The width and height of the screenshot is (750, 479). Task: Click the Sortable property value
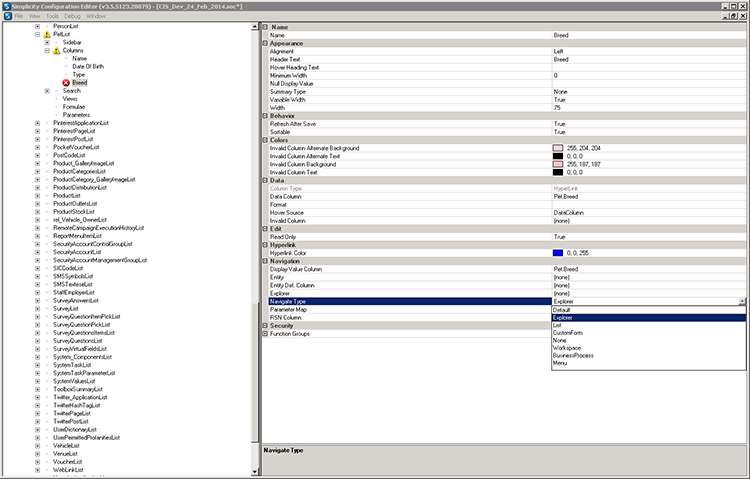tap(649, 132)
